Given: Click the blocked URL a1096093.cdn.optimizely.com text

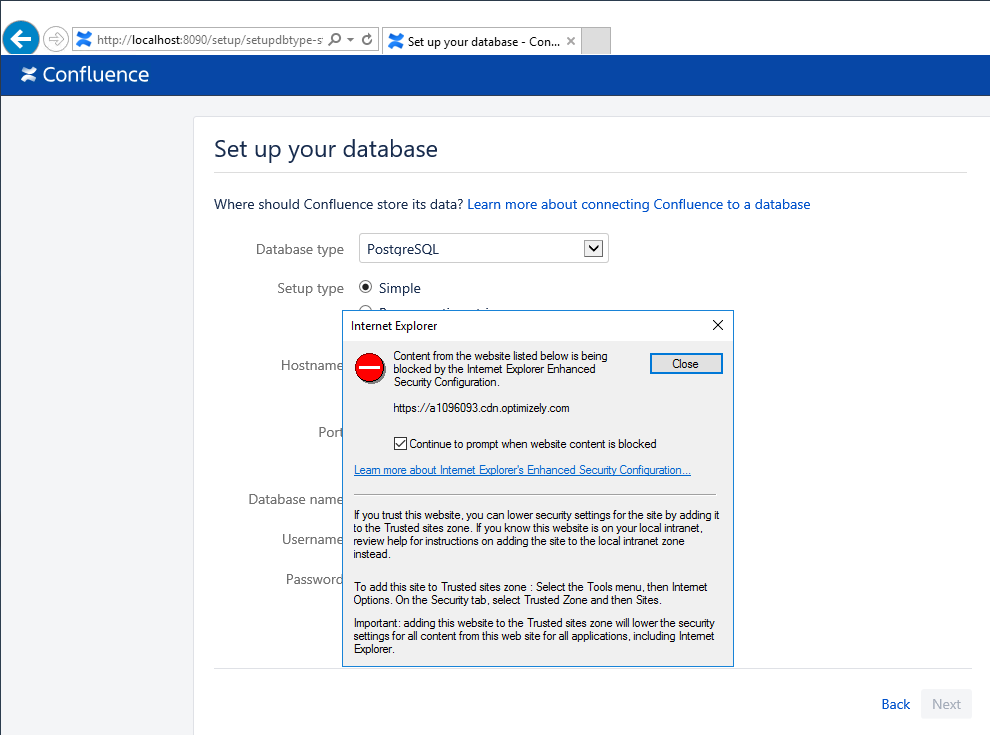Looking at the screenshot, I should coord(481,408).
